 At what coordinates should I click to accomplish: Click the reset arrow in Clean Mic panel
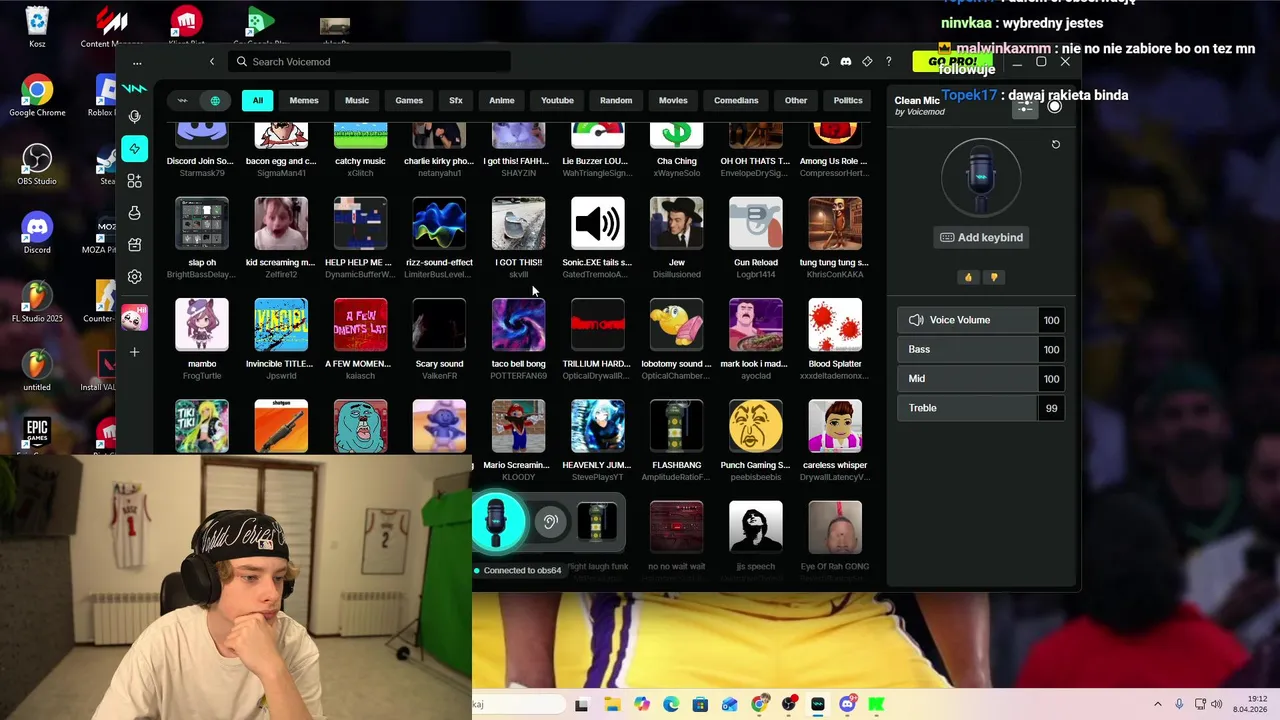point(1055,145)
